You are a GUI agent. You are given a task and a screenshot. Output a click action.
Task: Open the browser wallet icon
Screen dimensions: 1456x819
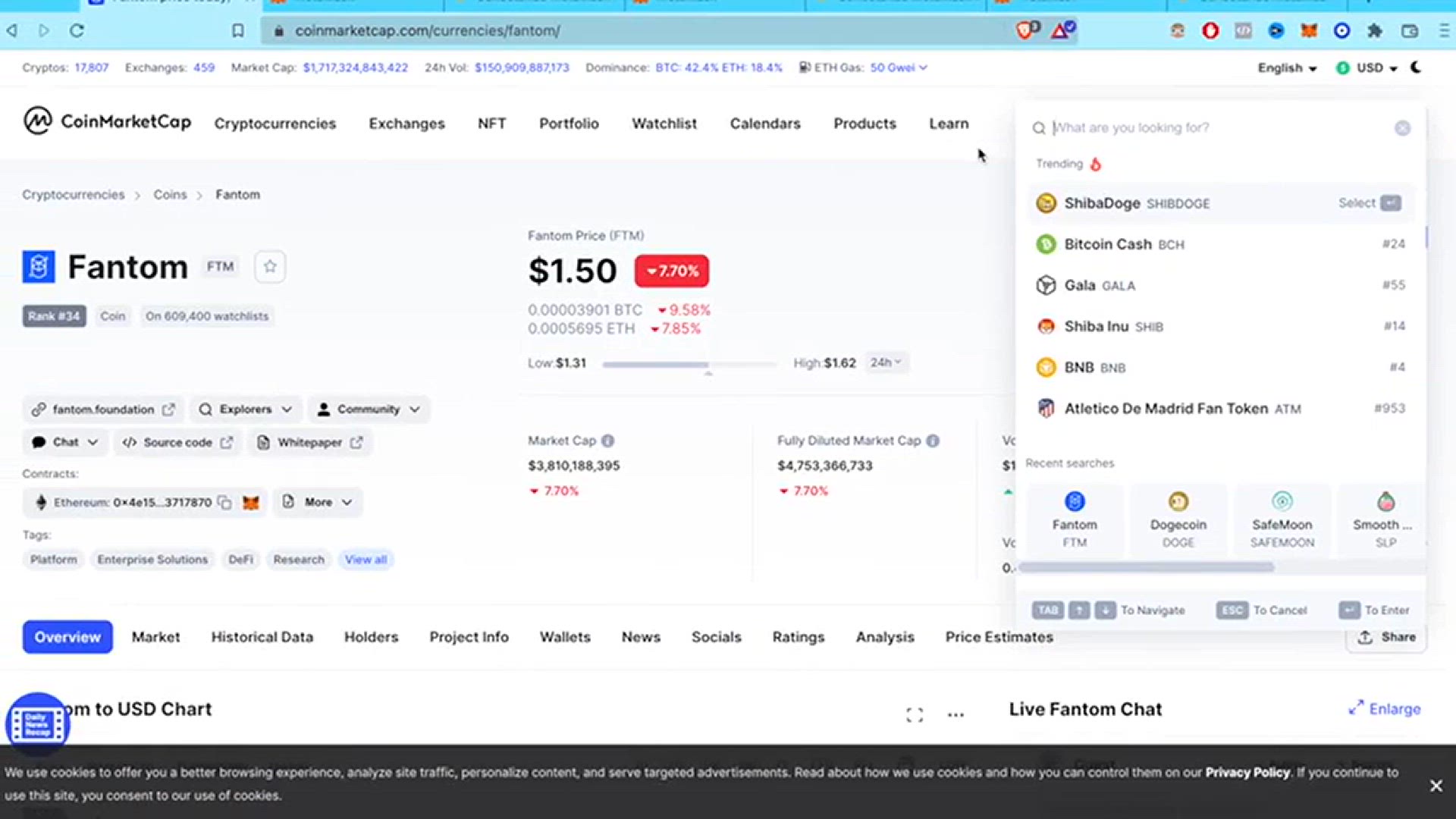[1410, 30]
